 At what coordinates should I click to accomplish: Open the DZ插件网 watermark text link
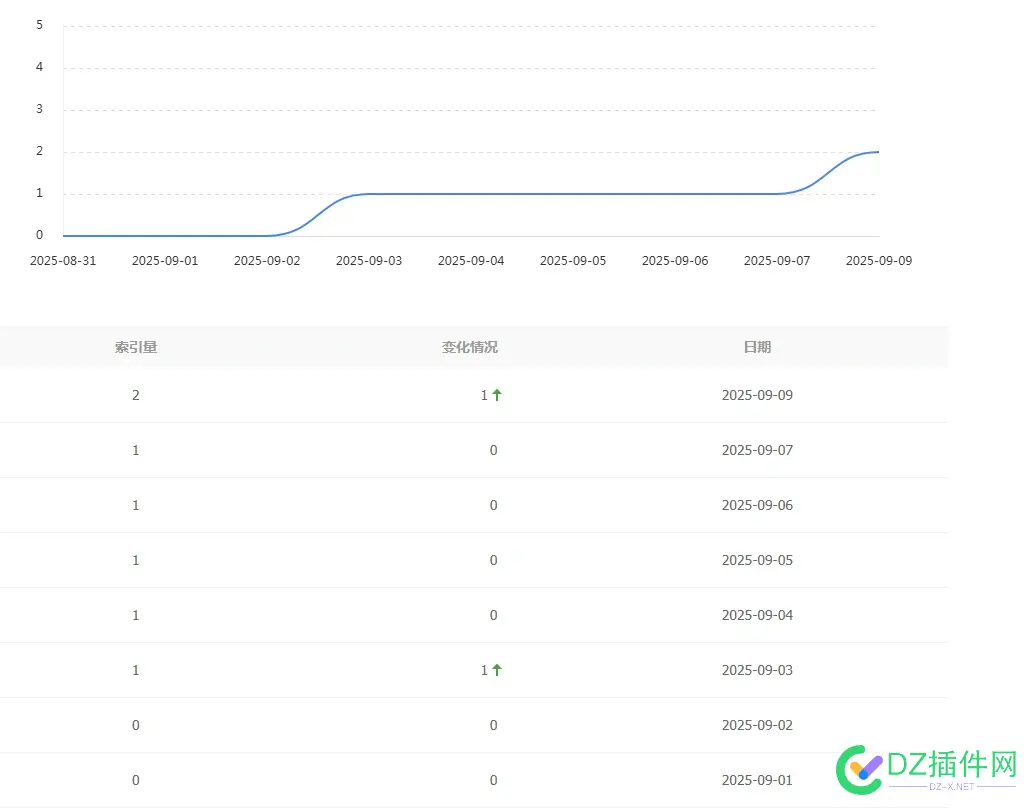(959, 765)
